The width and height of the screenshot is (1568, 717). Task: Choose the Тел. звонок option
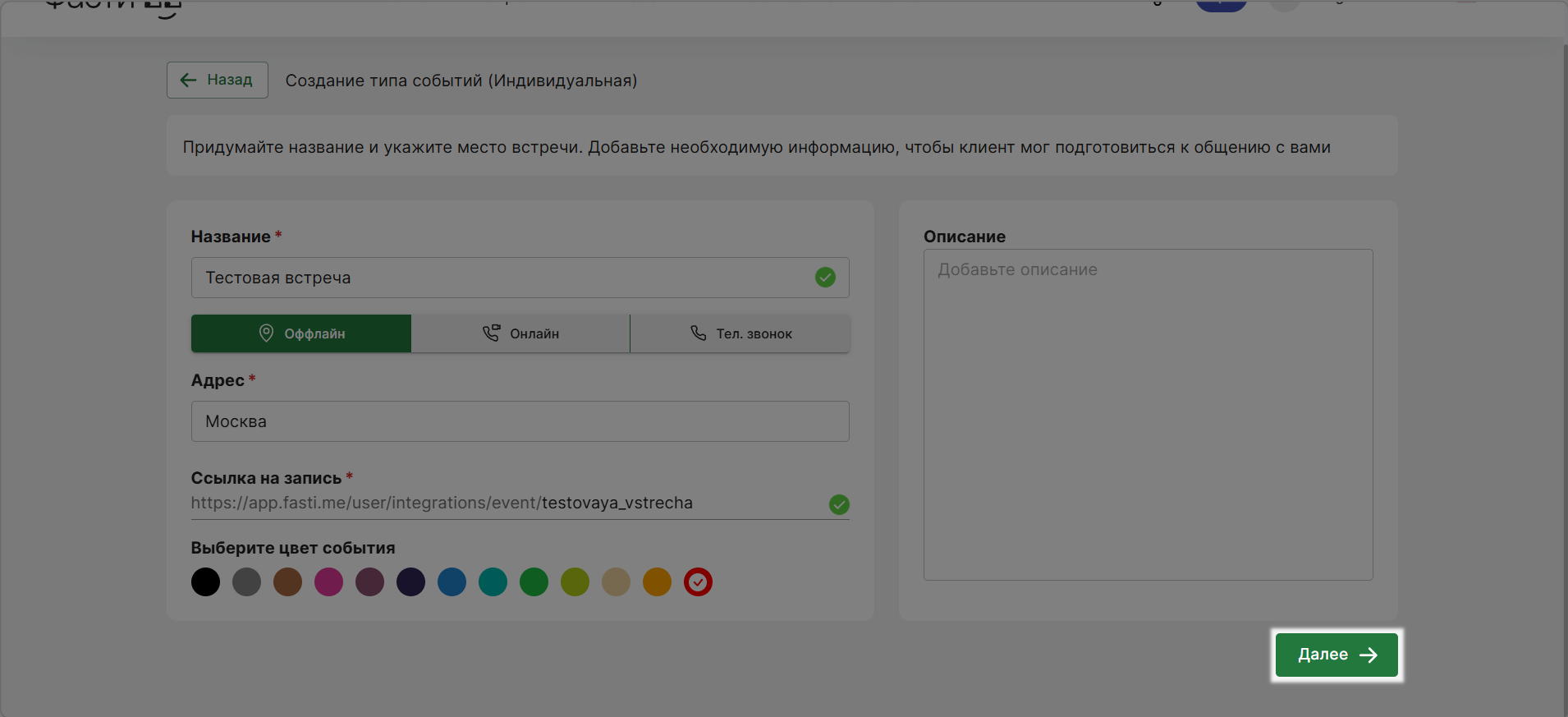[x=740, y=333]
